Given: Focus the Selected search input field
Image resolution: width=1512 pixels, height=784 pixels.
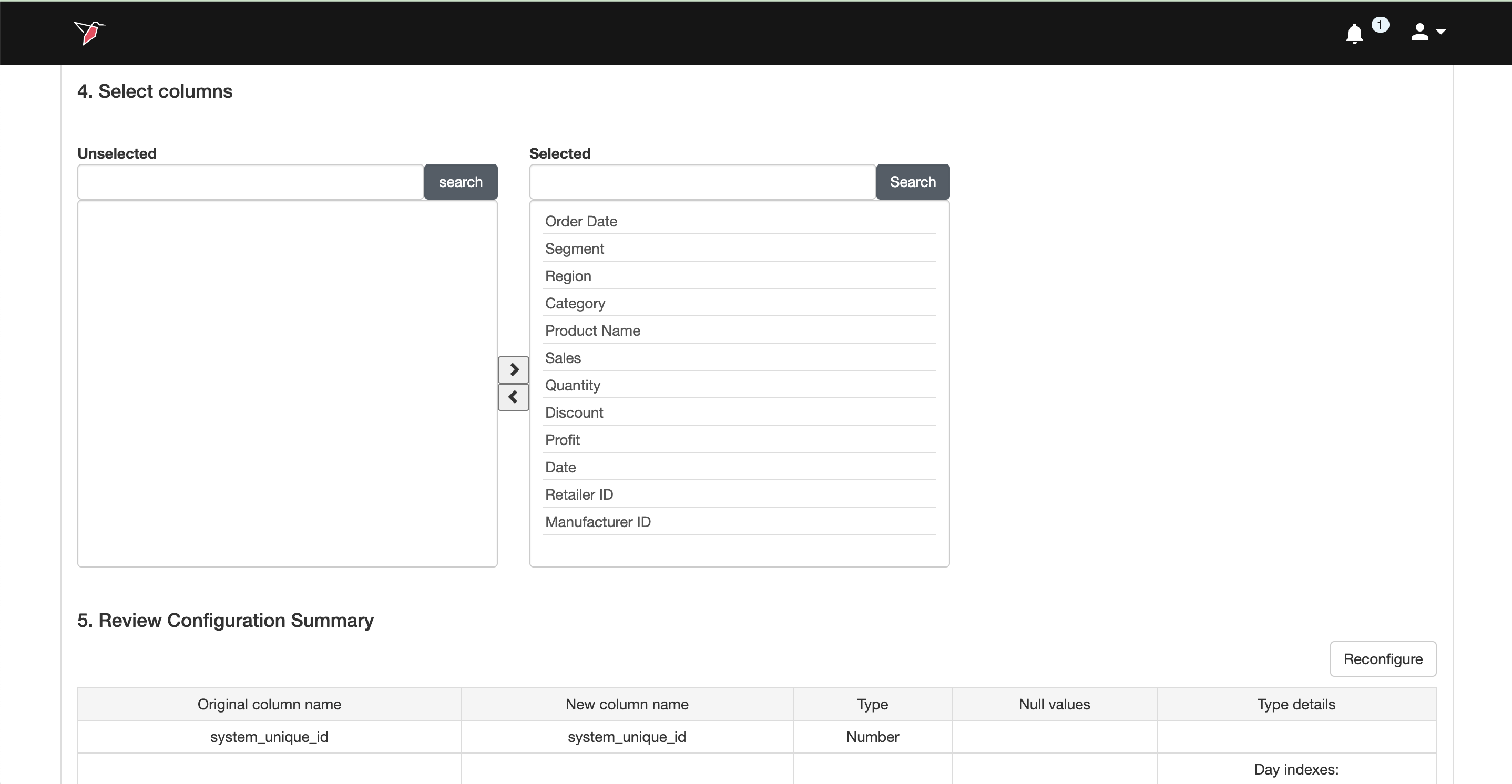Looking at the screenshot, I should (x=702, y=182).
